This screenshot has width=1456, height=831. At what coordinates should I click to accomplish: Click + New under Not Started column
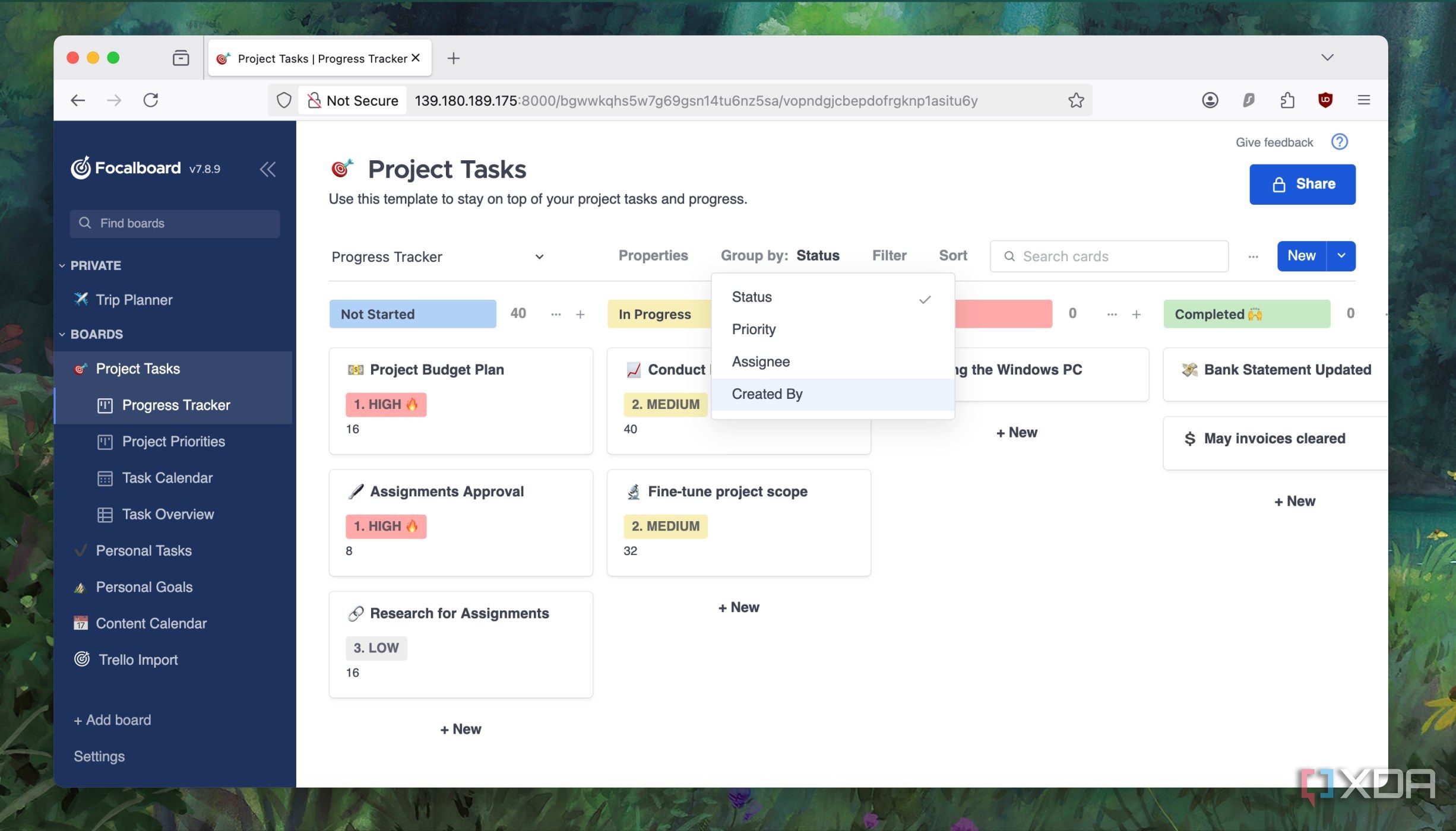(x=461, y=729)
